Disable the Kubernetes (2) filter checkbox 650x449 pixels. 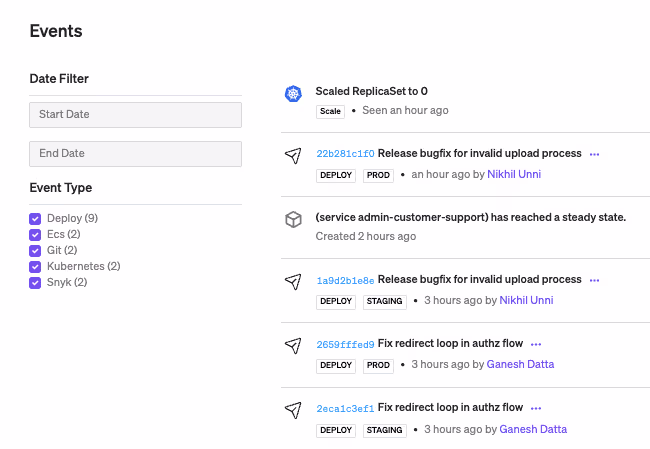click(35, 266)
